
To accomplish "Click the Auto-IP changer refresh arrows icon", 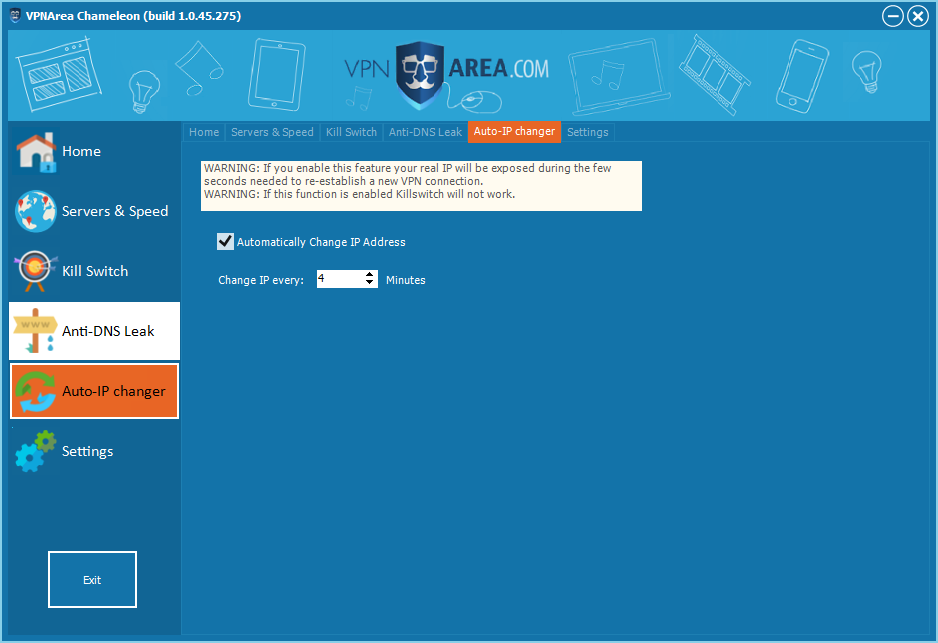I will 36,391.
